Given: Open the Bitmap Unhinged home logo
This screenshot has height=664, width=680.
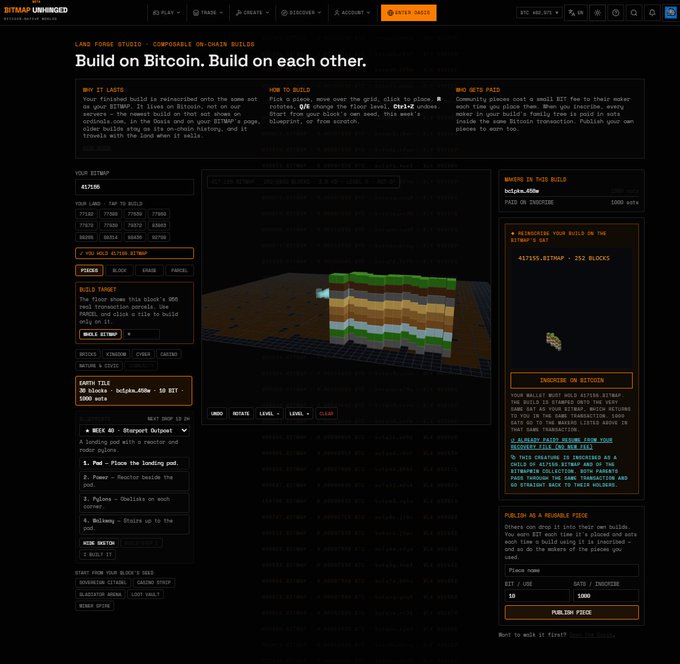Looking at the screenshot, I should pos(36,12).
